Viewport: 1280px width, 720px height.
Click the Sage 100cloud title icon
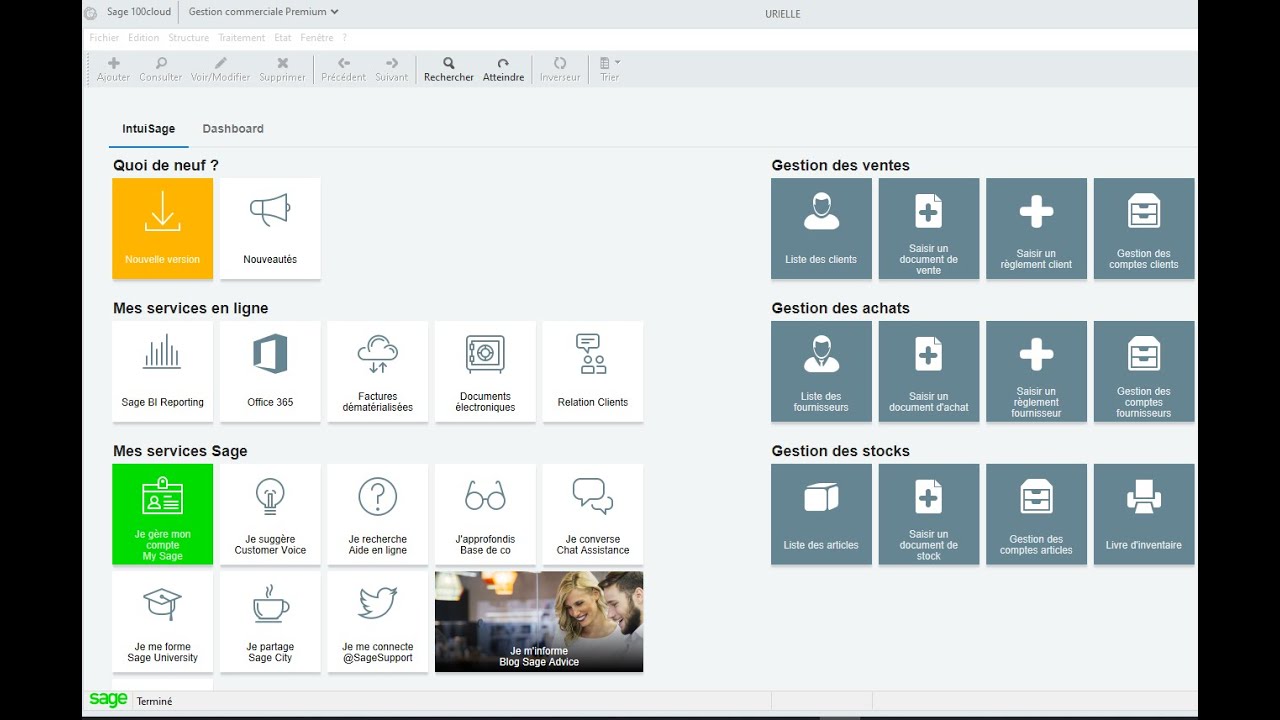(x=91, y=13)
